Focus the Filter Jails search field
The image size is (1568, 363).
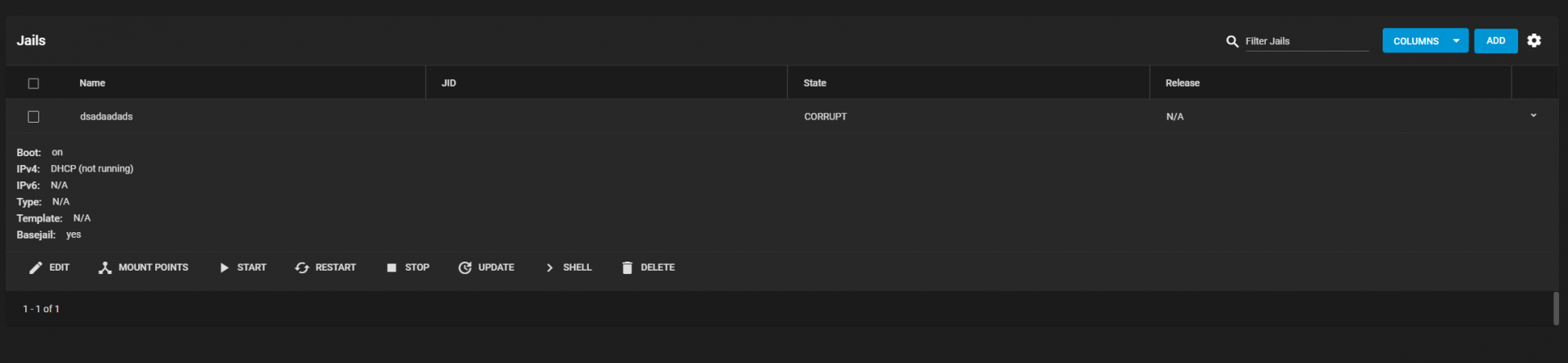(x=1307, y=41)
